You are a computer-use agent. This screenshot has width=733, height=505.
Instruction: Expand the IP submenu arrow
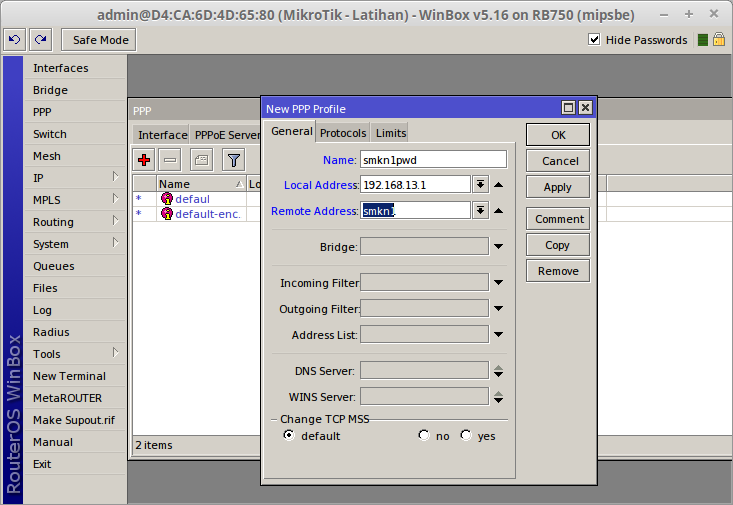(x=115, y=177)
